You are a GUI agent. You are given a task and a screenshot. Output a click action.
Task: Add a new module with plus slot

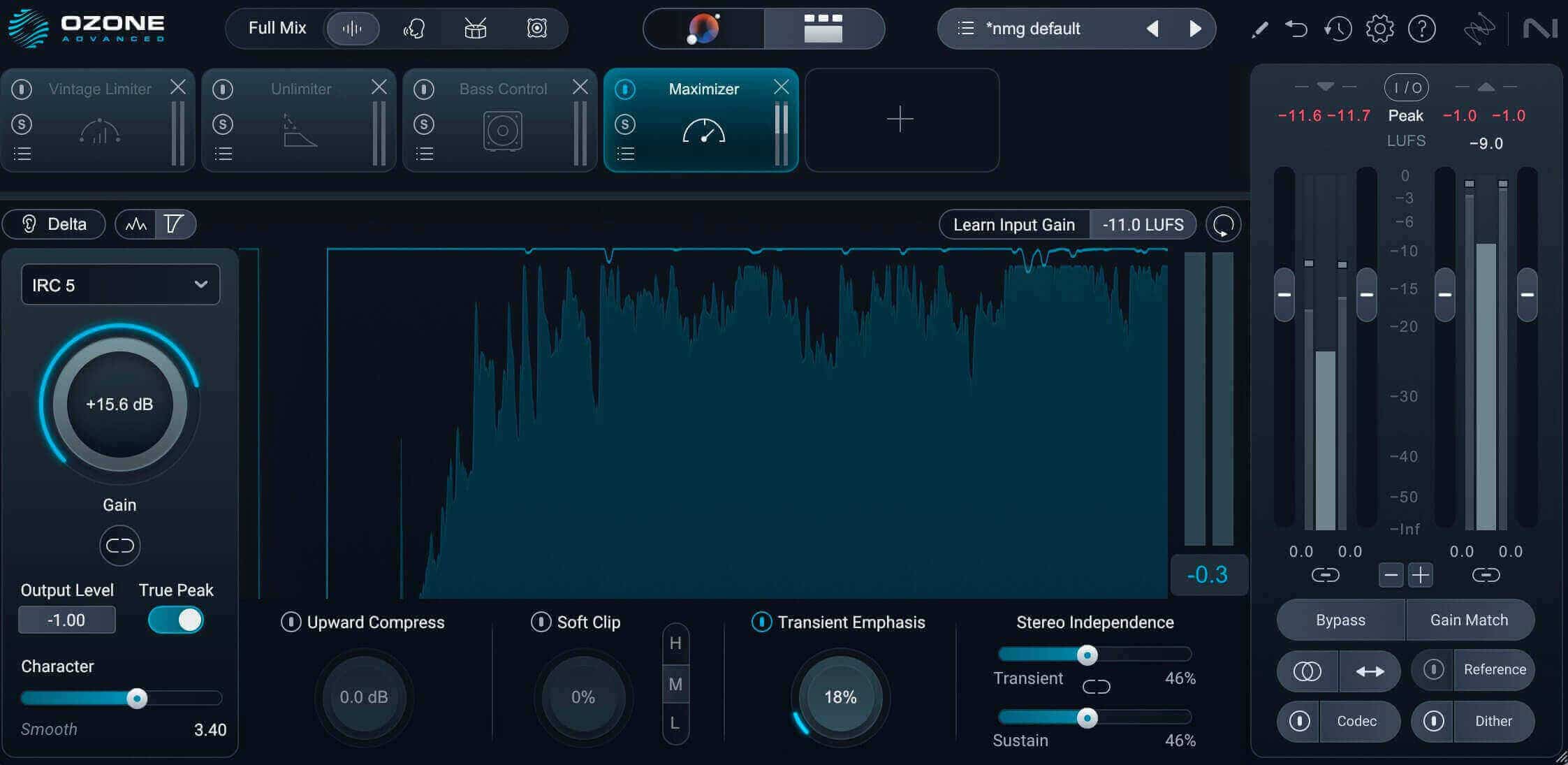pyautogui.click(x=901, y=119)
